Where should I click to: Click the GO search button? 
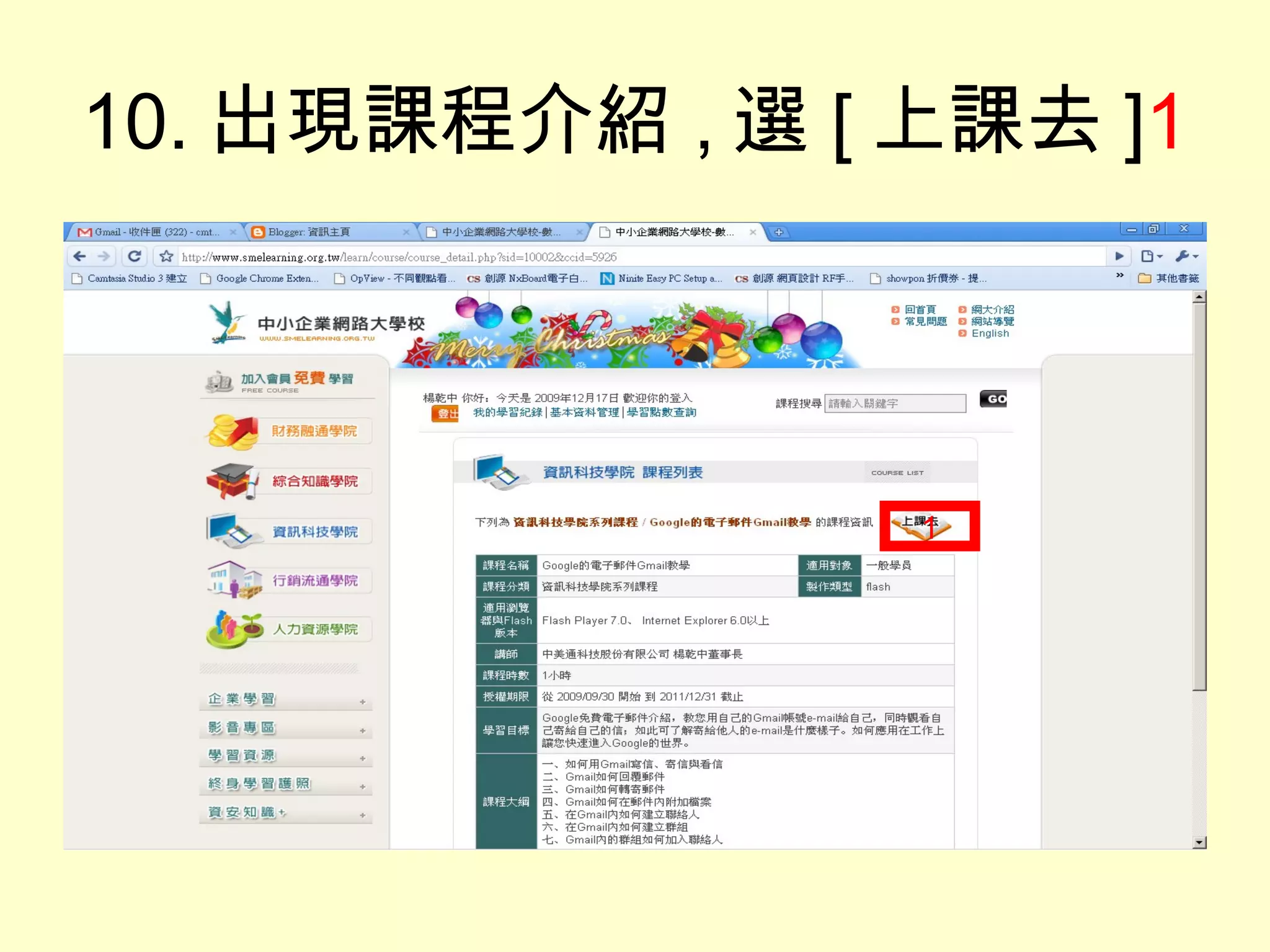click(993, 399)
